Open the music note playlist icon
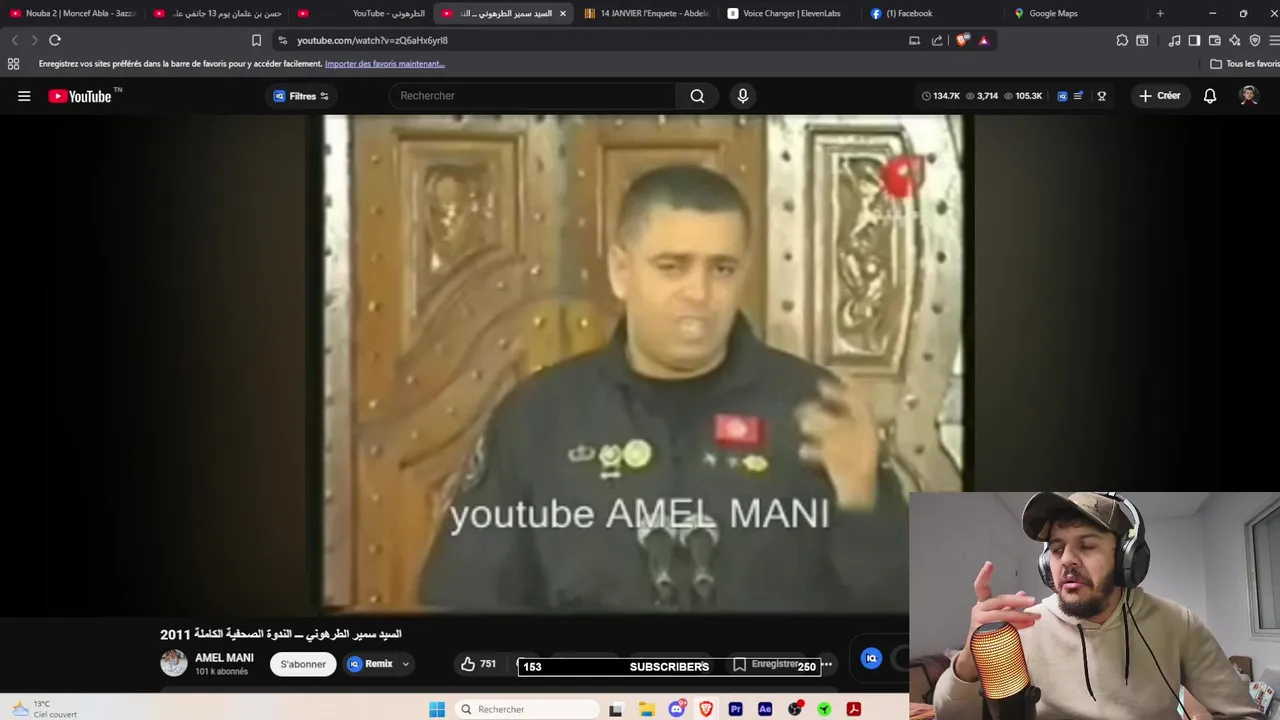This screenshot has height=720, width=1280. [x=1174, y=40]
